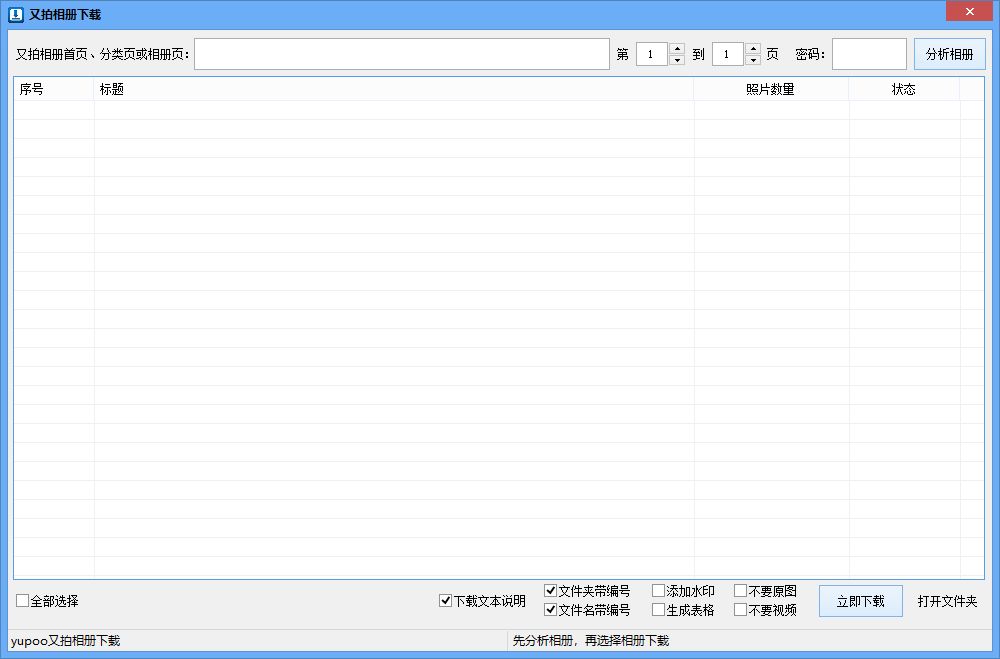Sort by the 状态 column header
Screen dimensions: 1000x659
tap(904, 89)
